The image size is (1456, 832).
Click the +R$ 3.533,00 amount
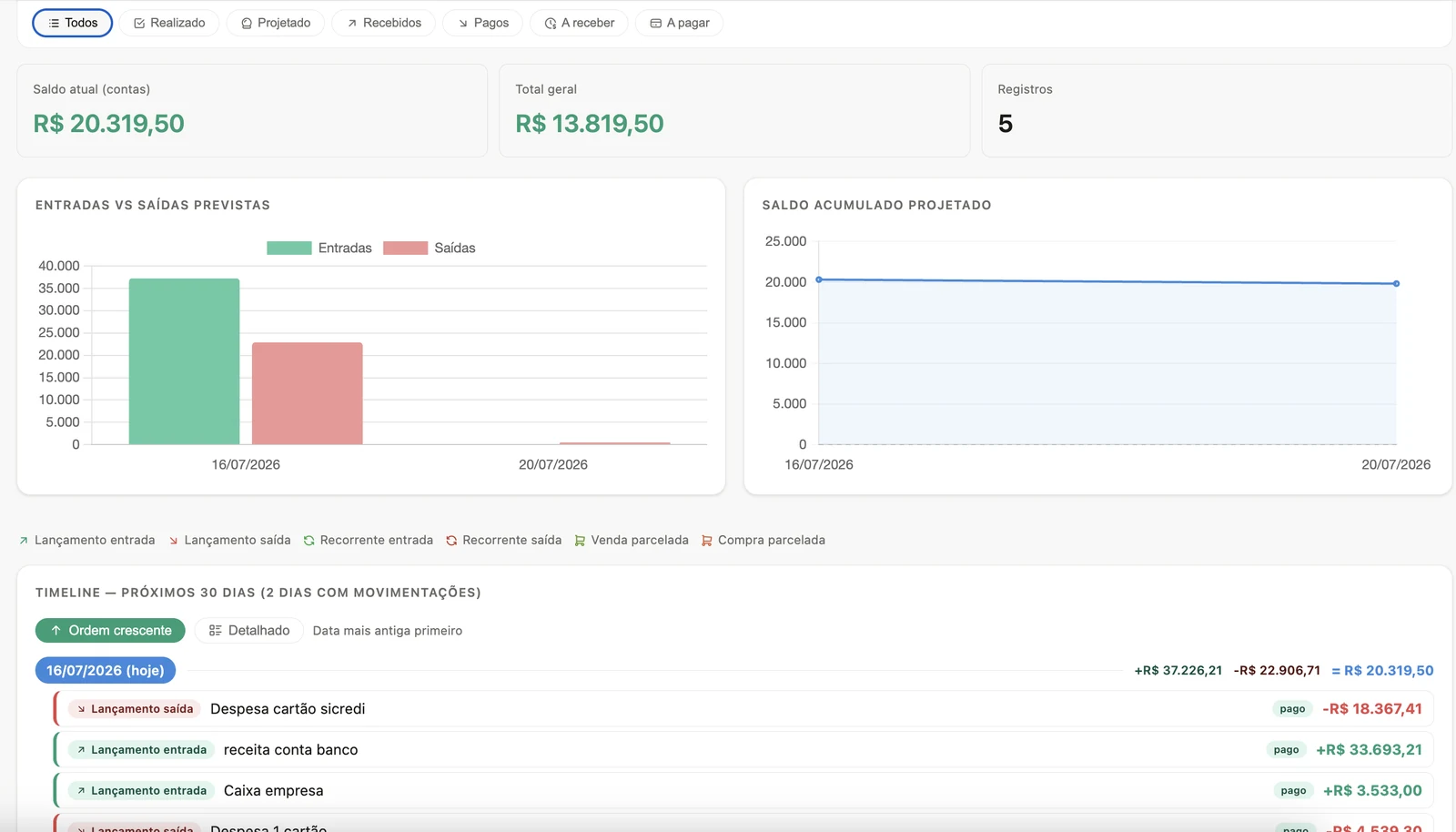[x=1372, y=790]
